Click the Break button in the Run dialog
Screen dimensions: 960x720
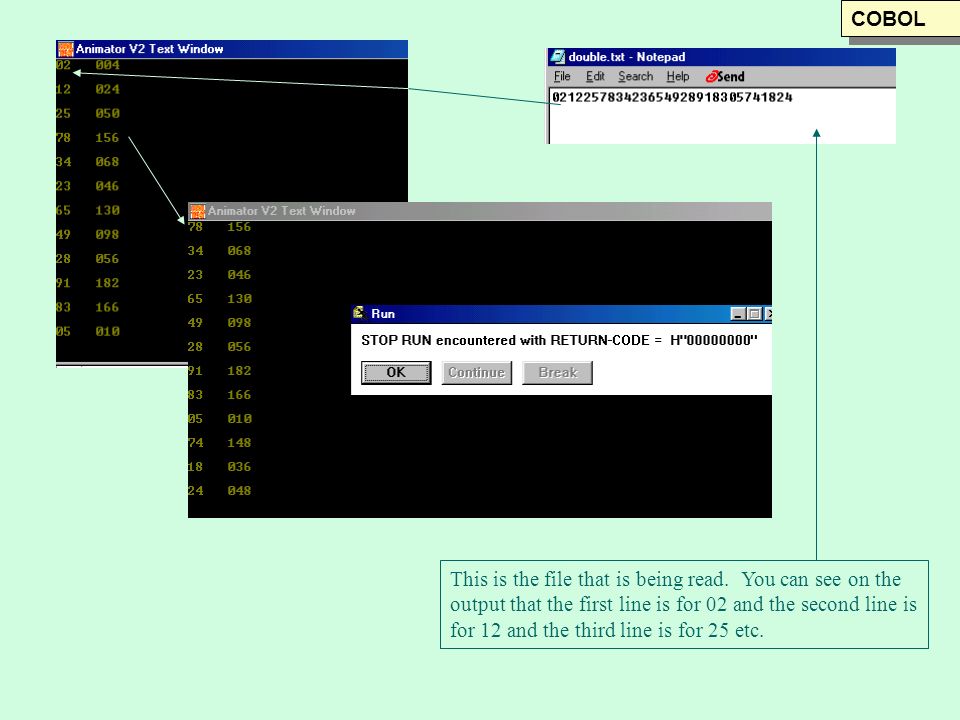coord(557,372)
